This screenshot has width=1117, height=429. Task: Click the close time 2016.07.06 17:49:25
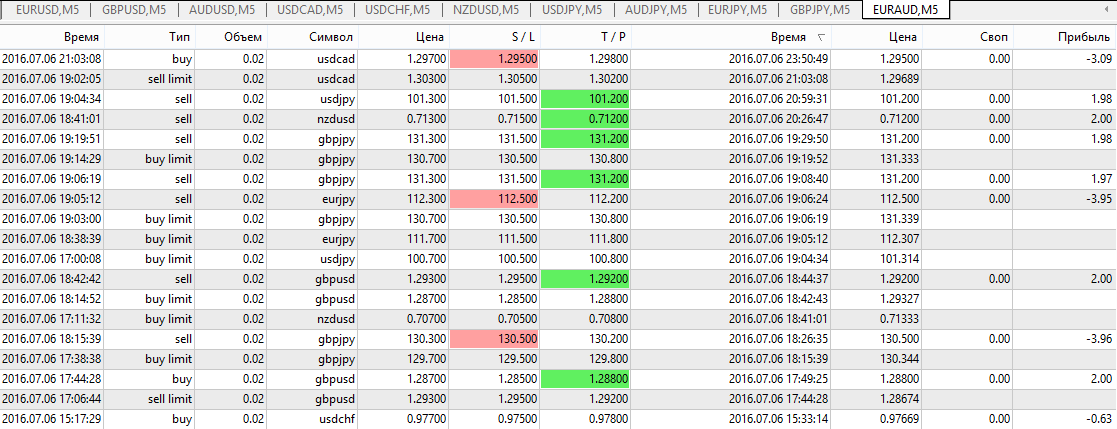779,378
